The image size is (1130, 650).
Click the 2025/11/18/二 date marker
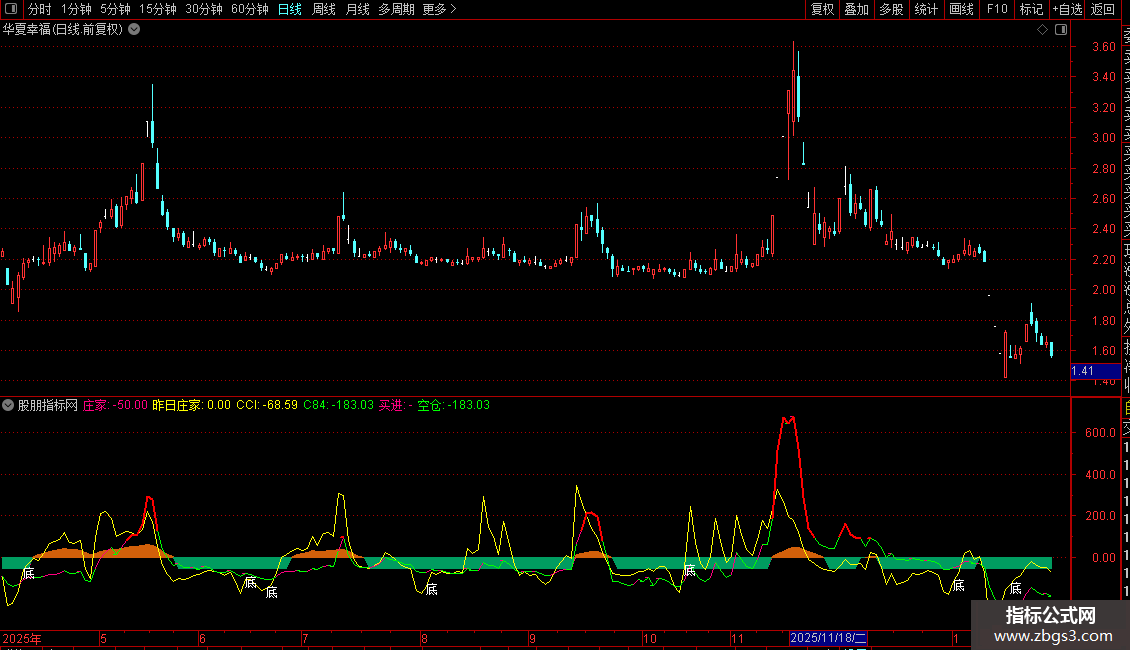point(828,638)
